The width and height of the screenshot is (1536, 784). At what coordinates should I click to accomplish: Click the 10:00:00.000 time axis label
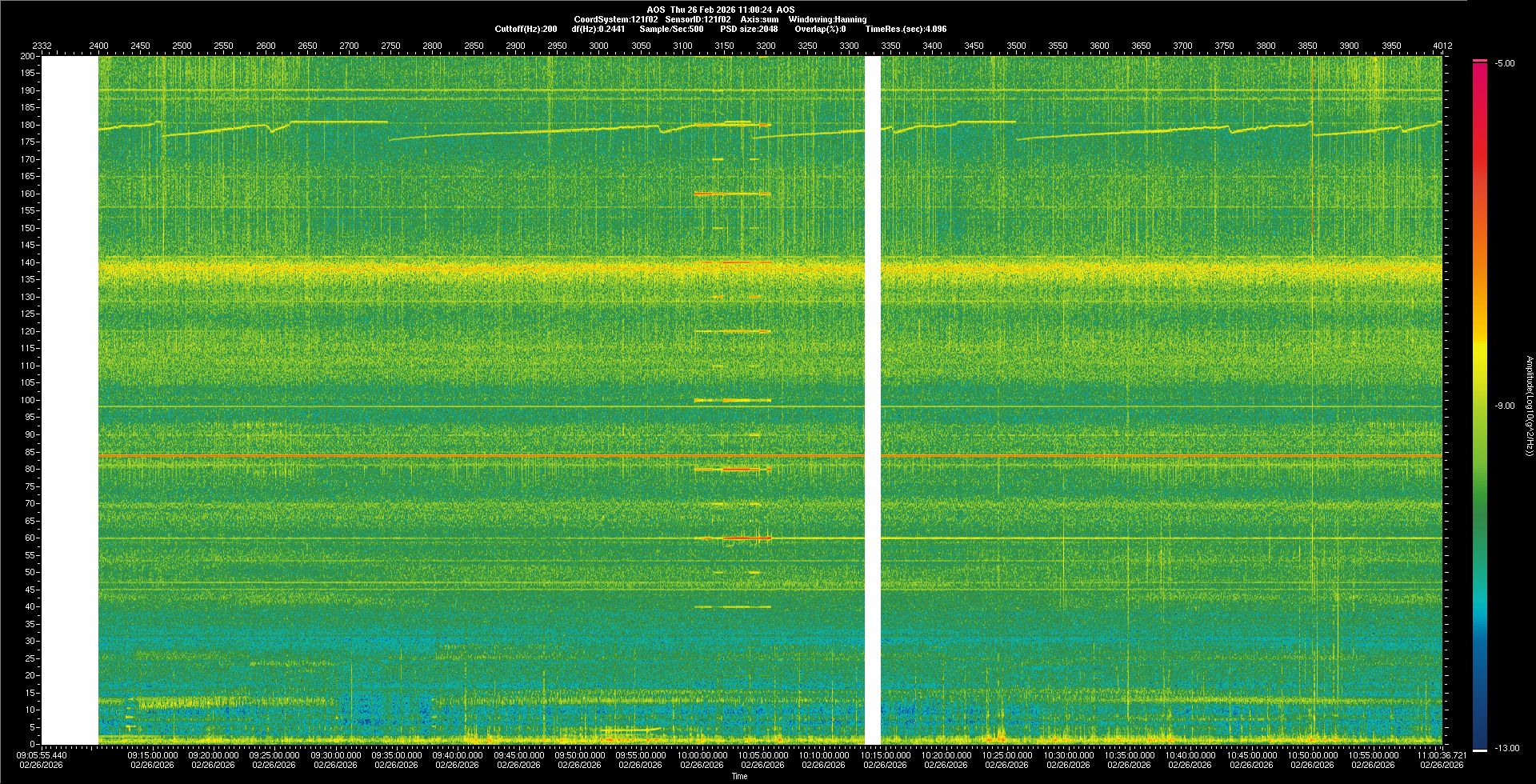click(702, 755)
